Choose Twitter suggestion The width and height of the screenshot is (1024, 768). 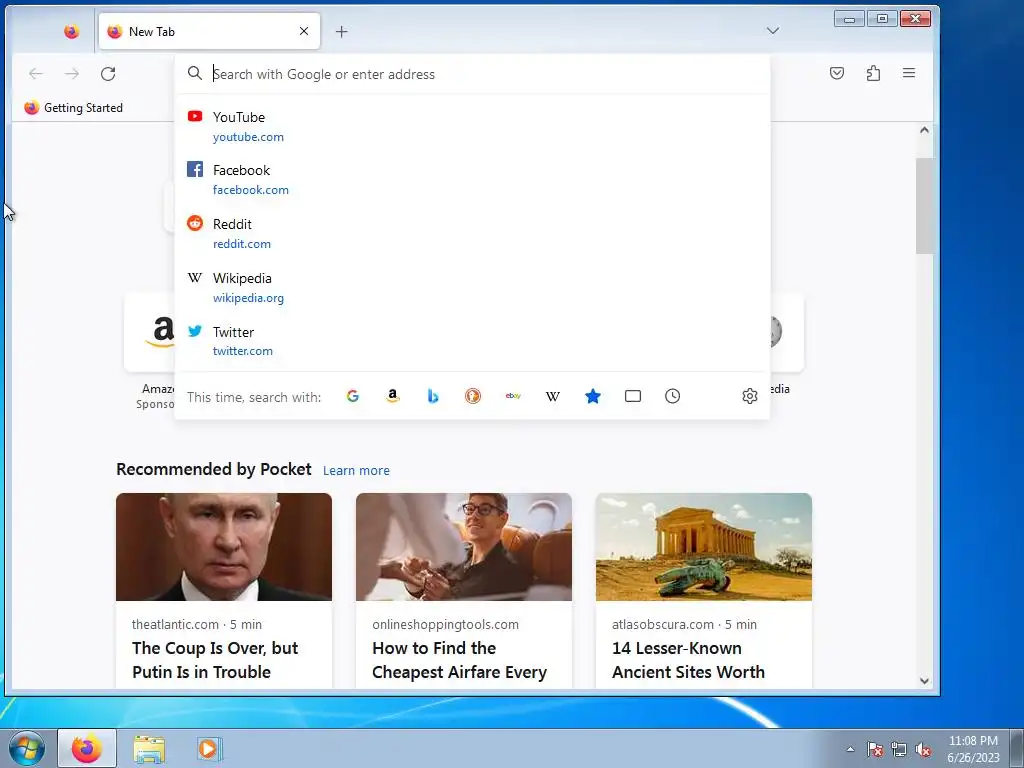coord(472,341)
